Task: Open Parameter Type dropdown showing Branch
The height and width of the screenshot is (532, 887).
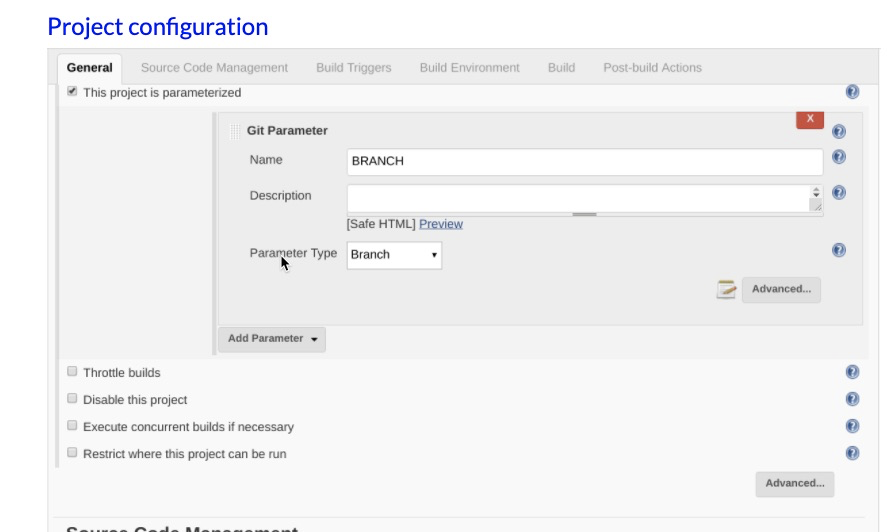Action: [394, 255]
